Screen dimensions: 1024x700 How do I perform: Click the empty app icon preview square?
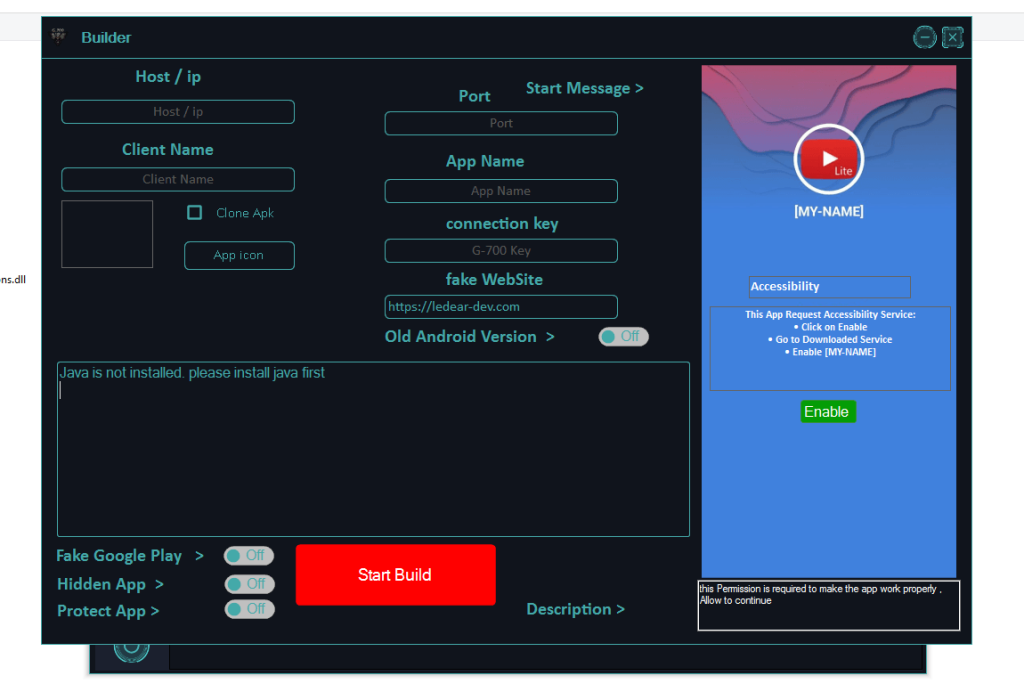click(106, 233)
